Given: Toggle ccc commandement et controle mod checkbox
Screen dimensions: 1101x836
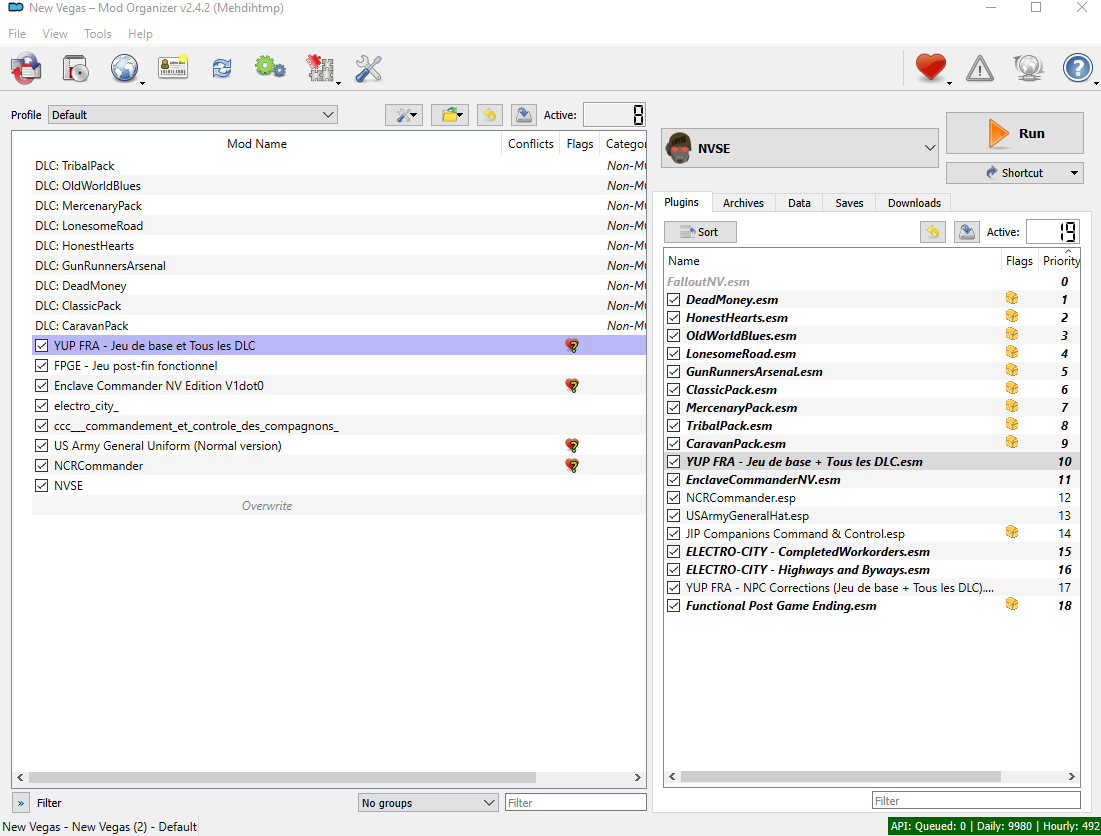Looking at the screenshot, I should coord(41,425).
